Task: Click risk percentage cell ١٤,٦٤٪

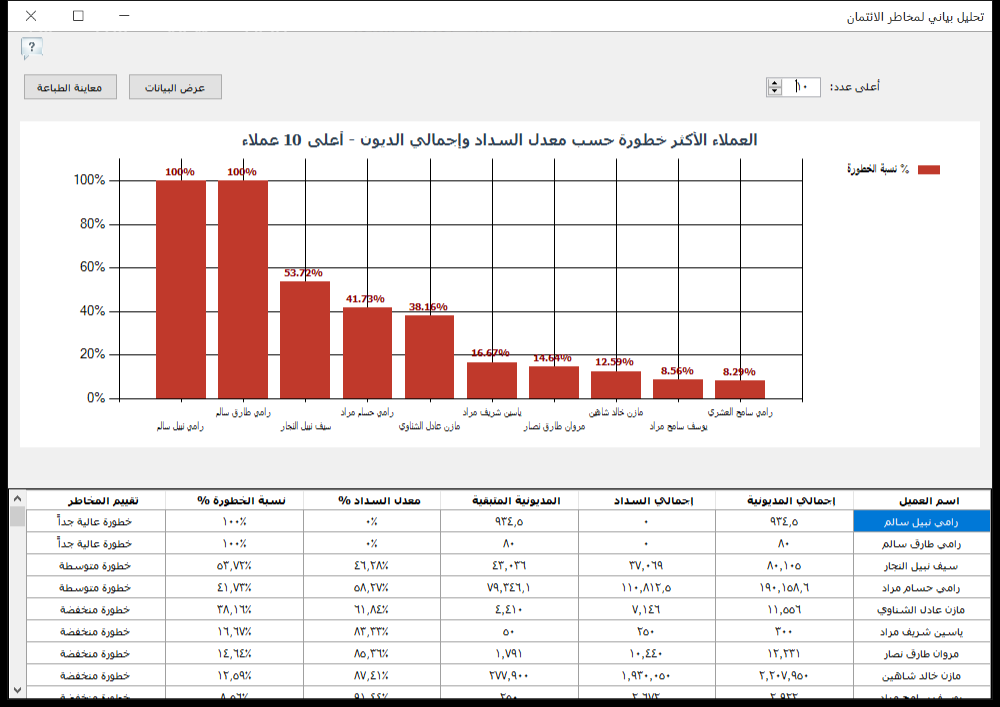Action: pyautogui.click(x=234, y=653)
